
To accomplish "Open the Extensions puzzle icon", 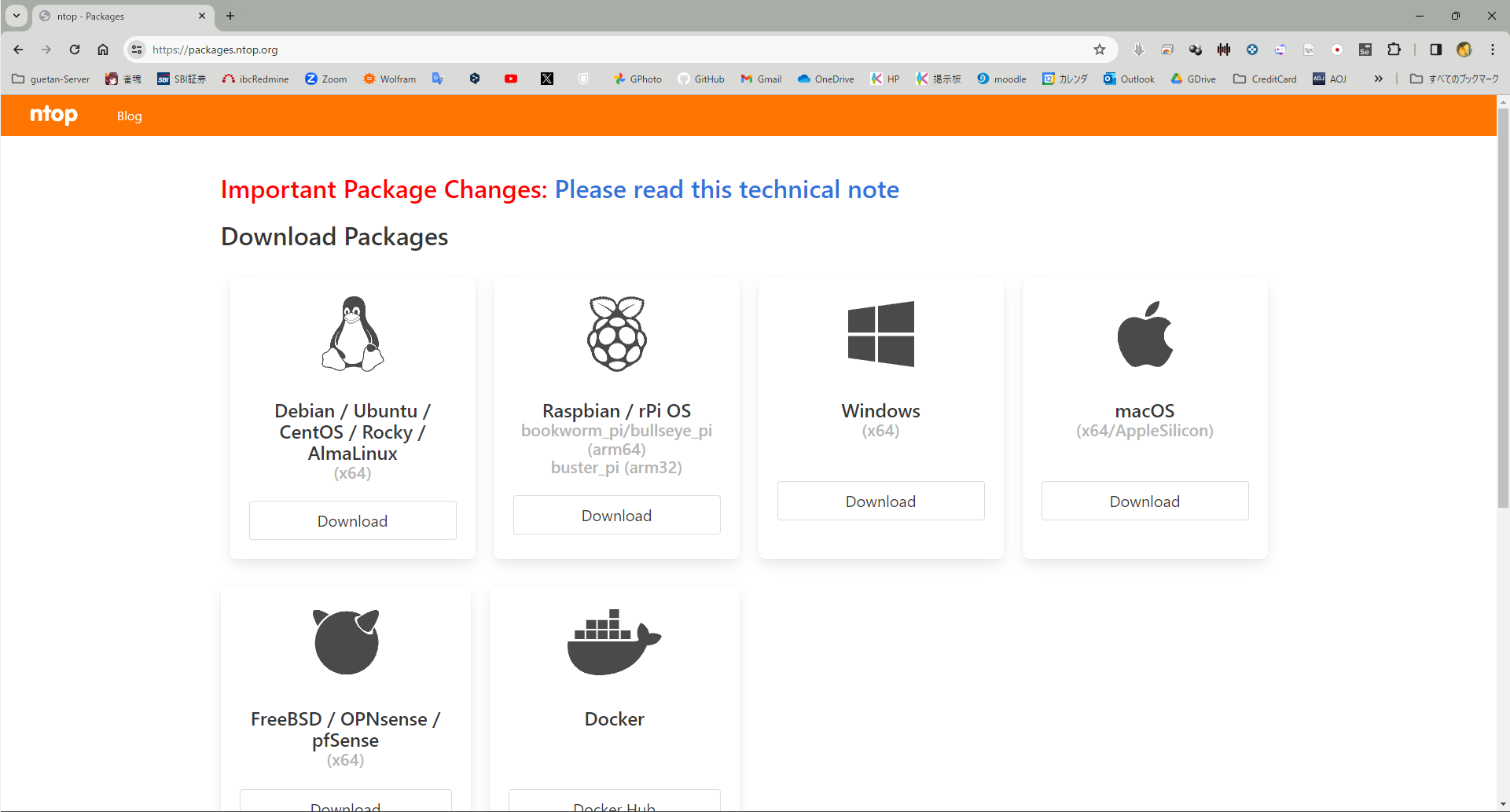I will (x=1394, y=50).
